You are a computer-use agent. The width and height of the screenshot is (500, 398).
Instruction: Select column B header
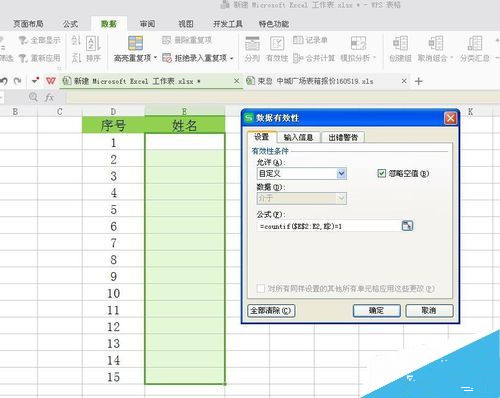(15, 111)
